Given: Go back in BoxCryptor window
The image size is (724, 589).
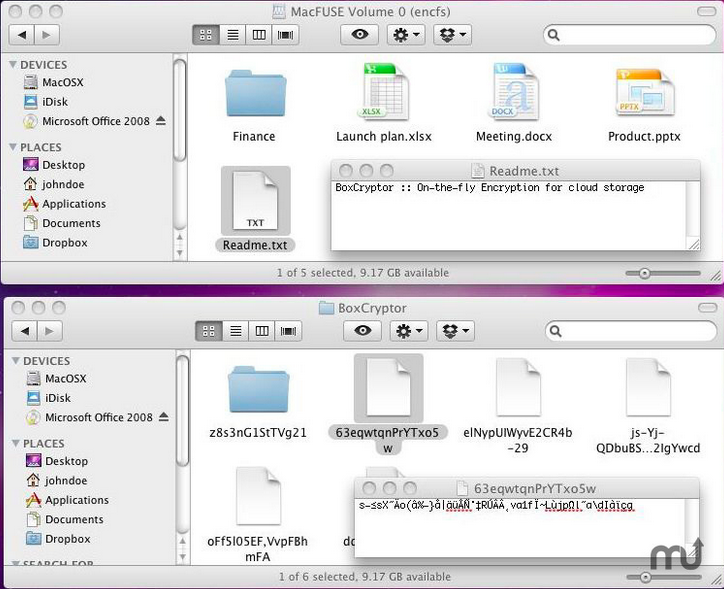Looking at the screenshot, I should point(24,331).
